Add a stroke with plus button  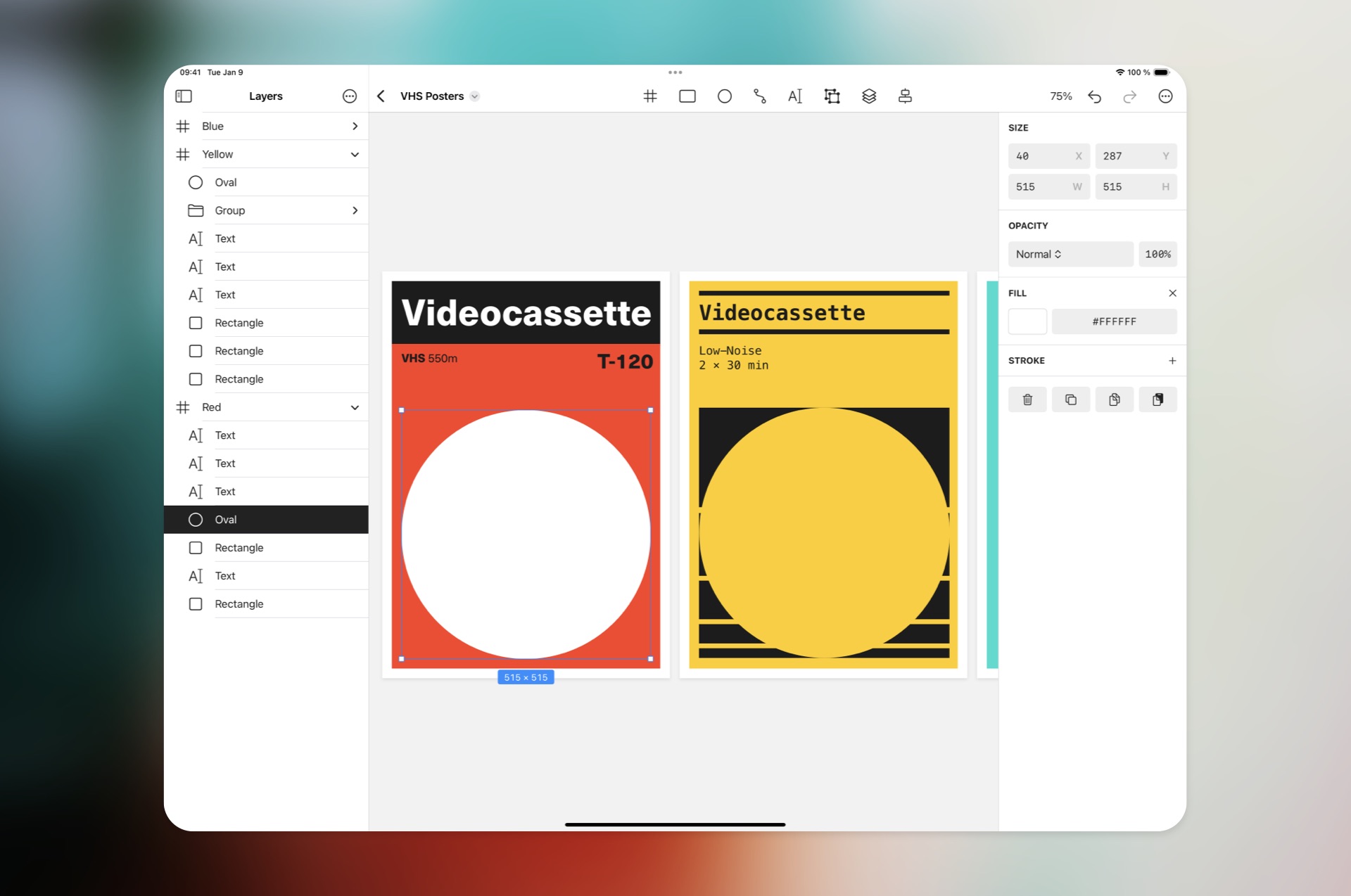coord(1172,361)
